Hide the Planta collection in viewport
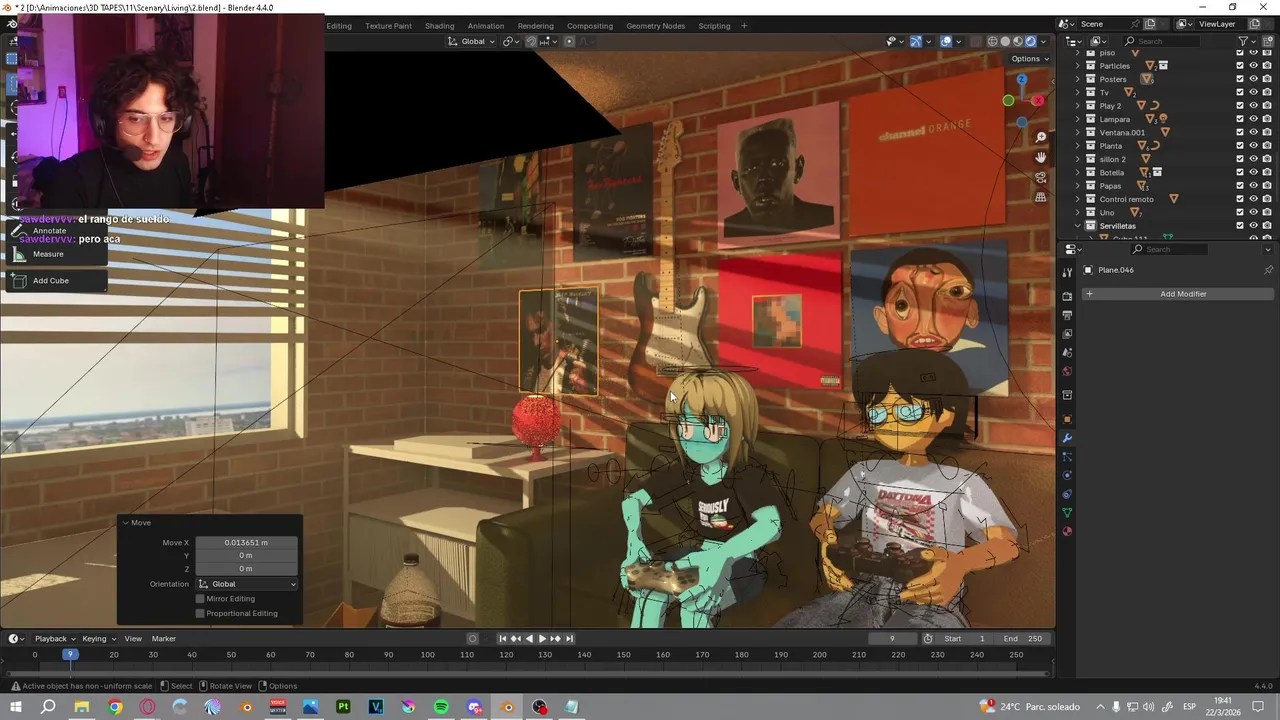Viewport: 1280px width, 720px height. 1253,146
